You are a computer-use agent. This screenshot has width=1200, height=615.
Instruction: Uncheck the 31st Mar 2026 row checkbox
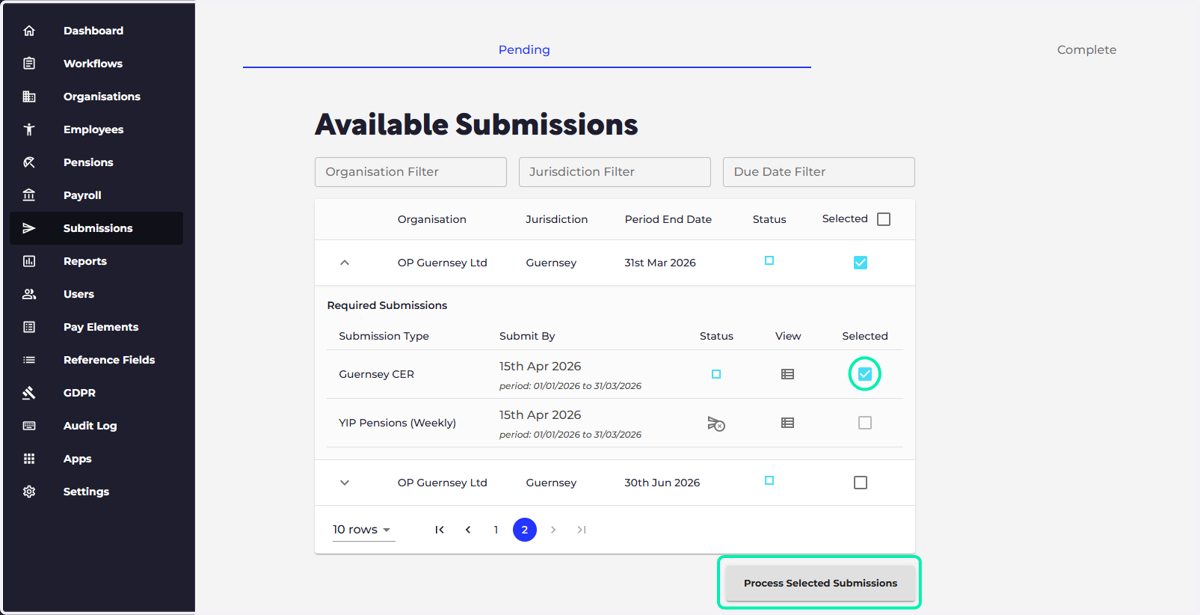tap(861, 262)
